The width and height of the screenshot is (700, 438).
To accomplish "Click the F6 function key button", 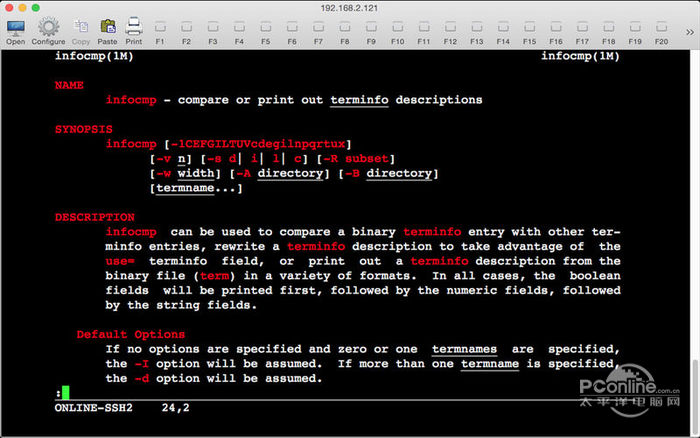I will click(x=292, y=33).
